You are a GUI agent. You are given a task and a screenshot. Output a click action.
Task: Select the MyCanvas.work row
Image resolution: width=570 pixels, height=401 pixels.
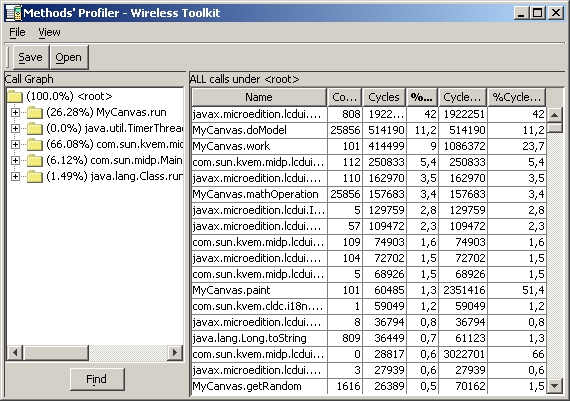369,146
